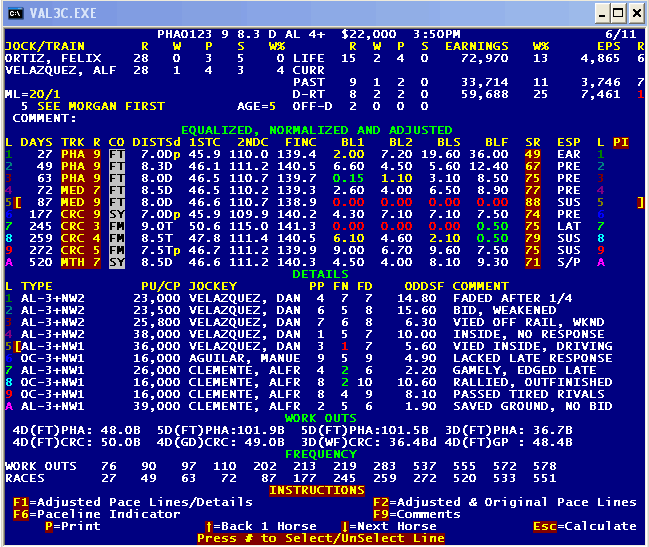
Task: Click the $22,000 purse value
Action: 369,34
